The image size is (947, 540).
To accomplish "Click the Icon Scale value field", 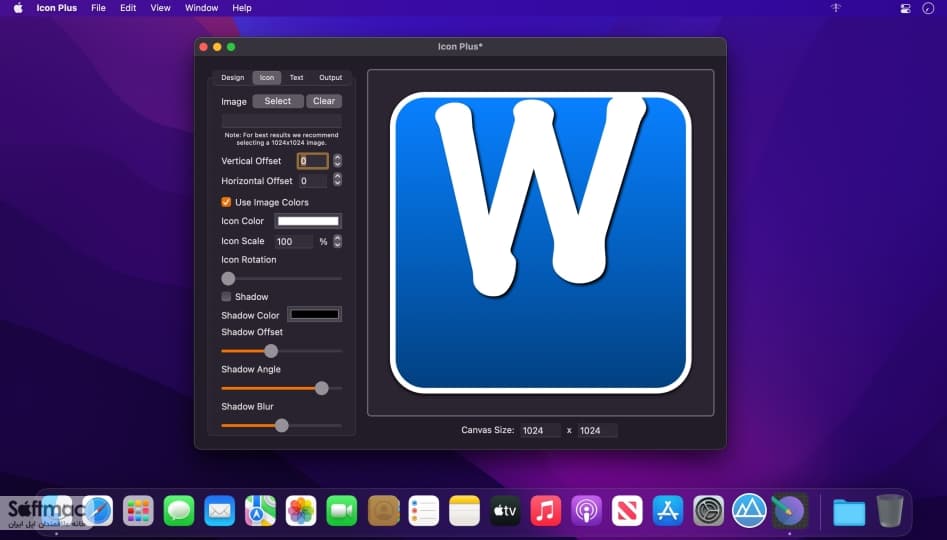I will point(294,242).
